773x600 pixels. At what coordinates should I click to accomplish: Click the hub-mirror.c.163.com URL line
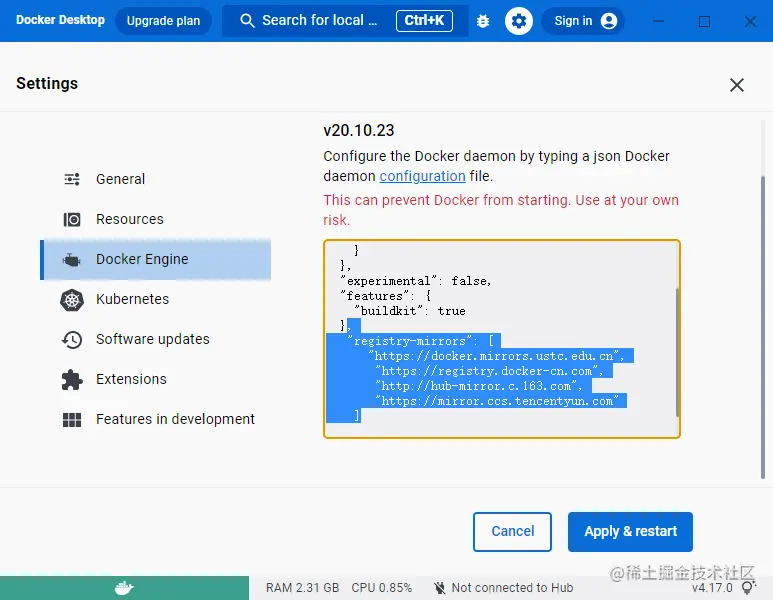[x=479, y=386]
